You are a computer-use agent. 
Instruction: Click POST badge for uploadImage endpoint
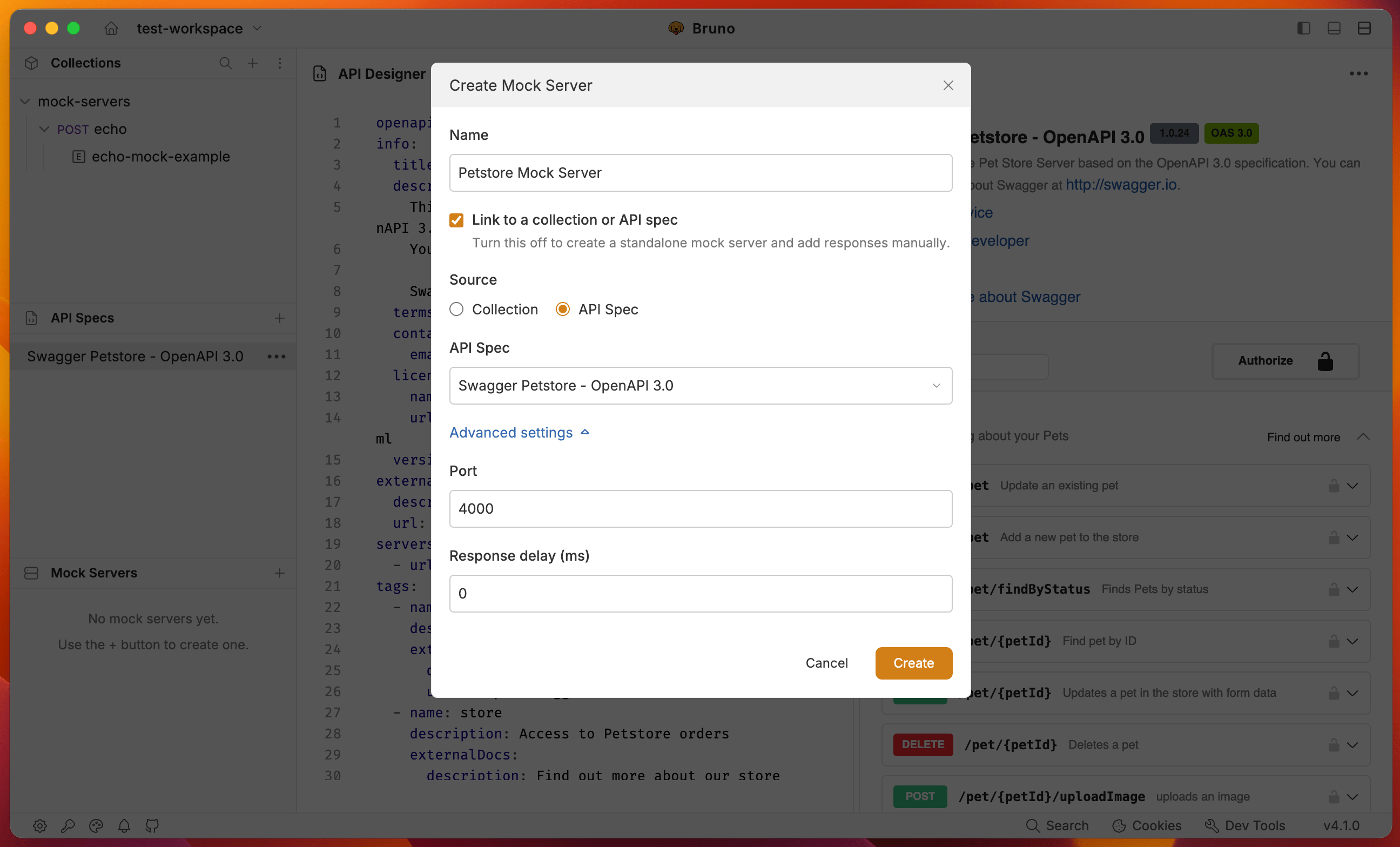pos(920,796)
